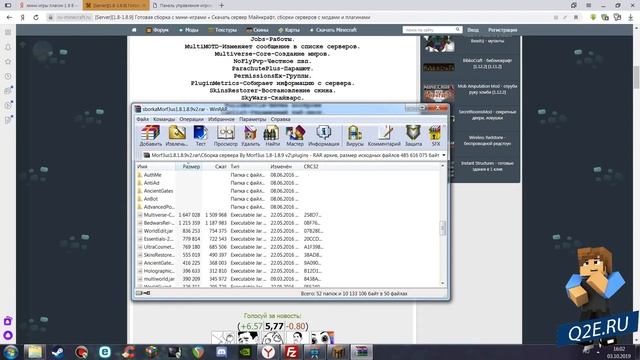The image size is (640, 360).
Task: Open the Справка help menu
Action: coord(280,119)
